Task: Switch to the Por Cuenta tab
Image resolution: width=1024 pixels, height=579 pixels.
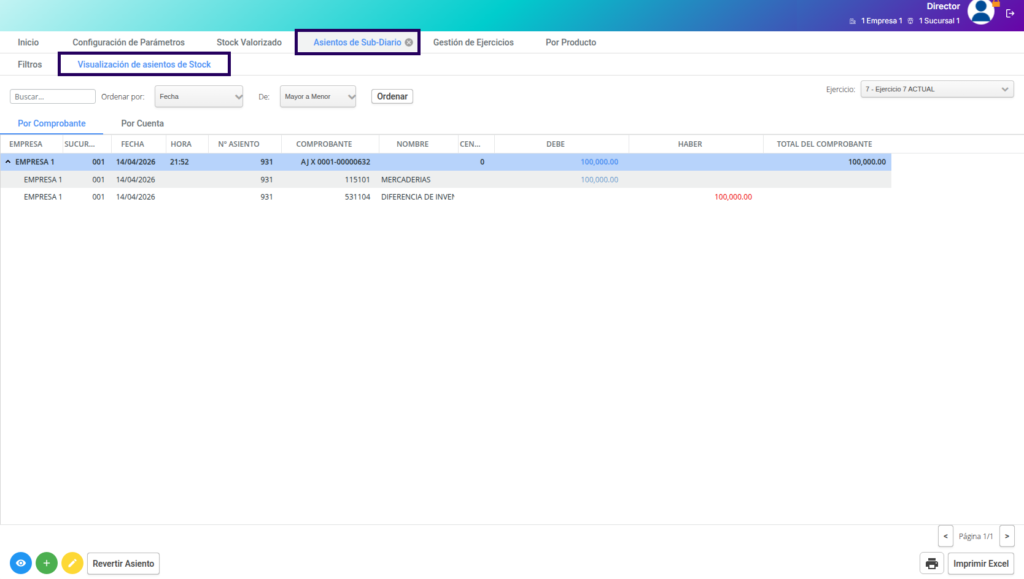Action: click(143, 124)
